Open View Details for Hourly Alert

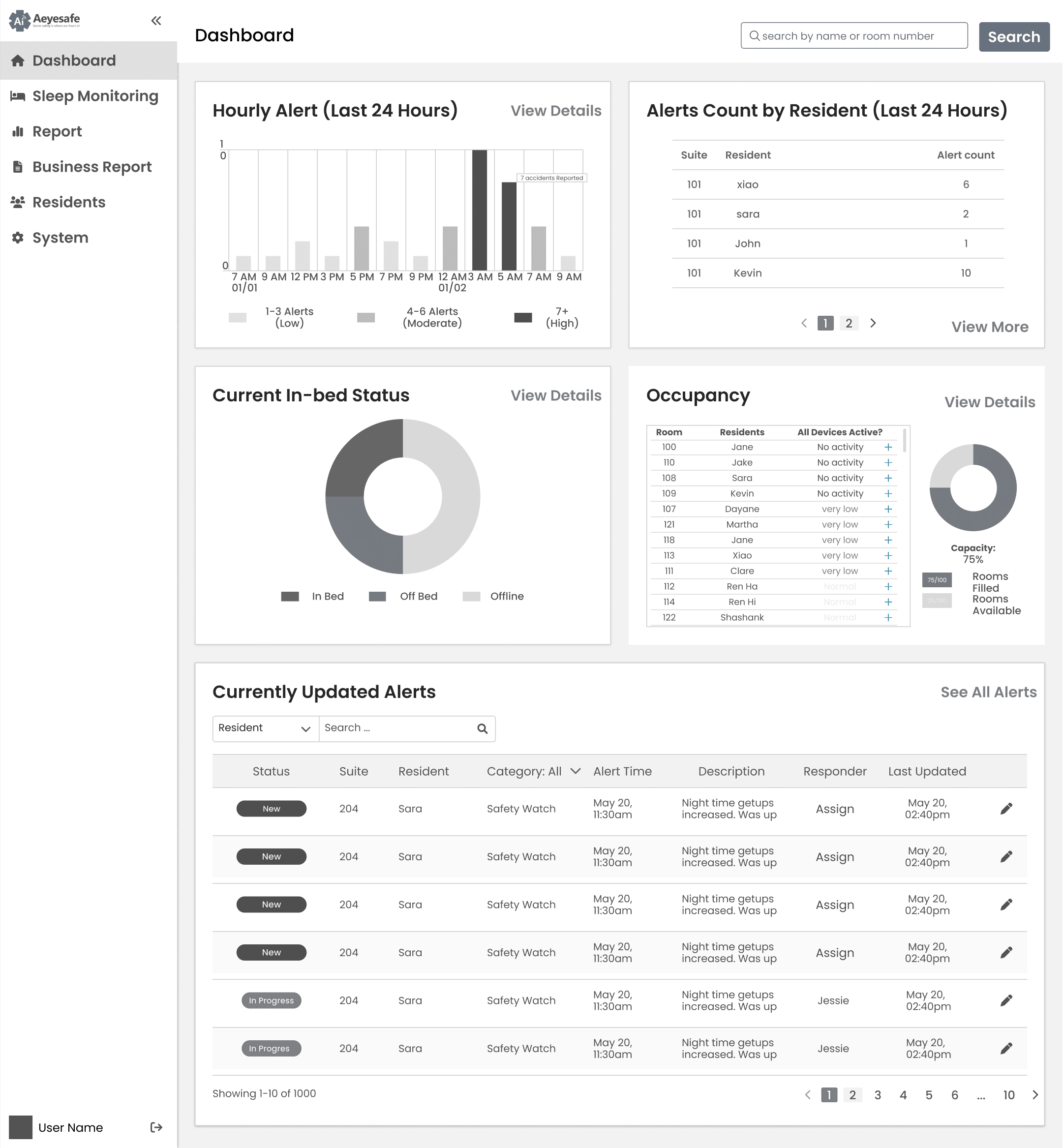tap(556, 111)
